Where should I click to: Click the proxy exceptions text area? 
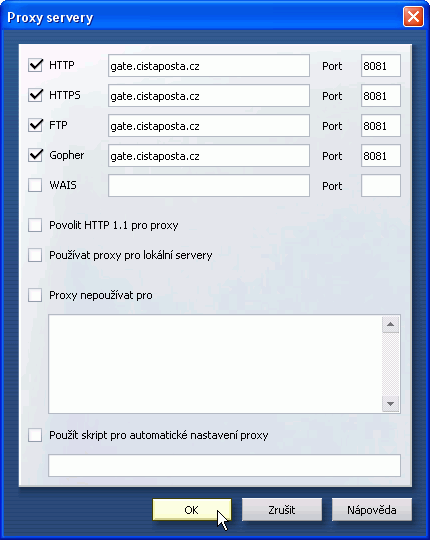coord(215,364)
